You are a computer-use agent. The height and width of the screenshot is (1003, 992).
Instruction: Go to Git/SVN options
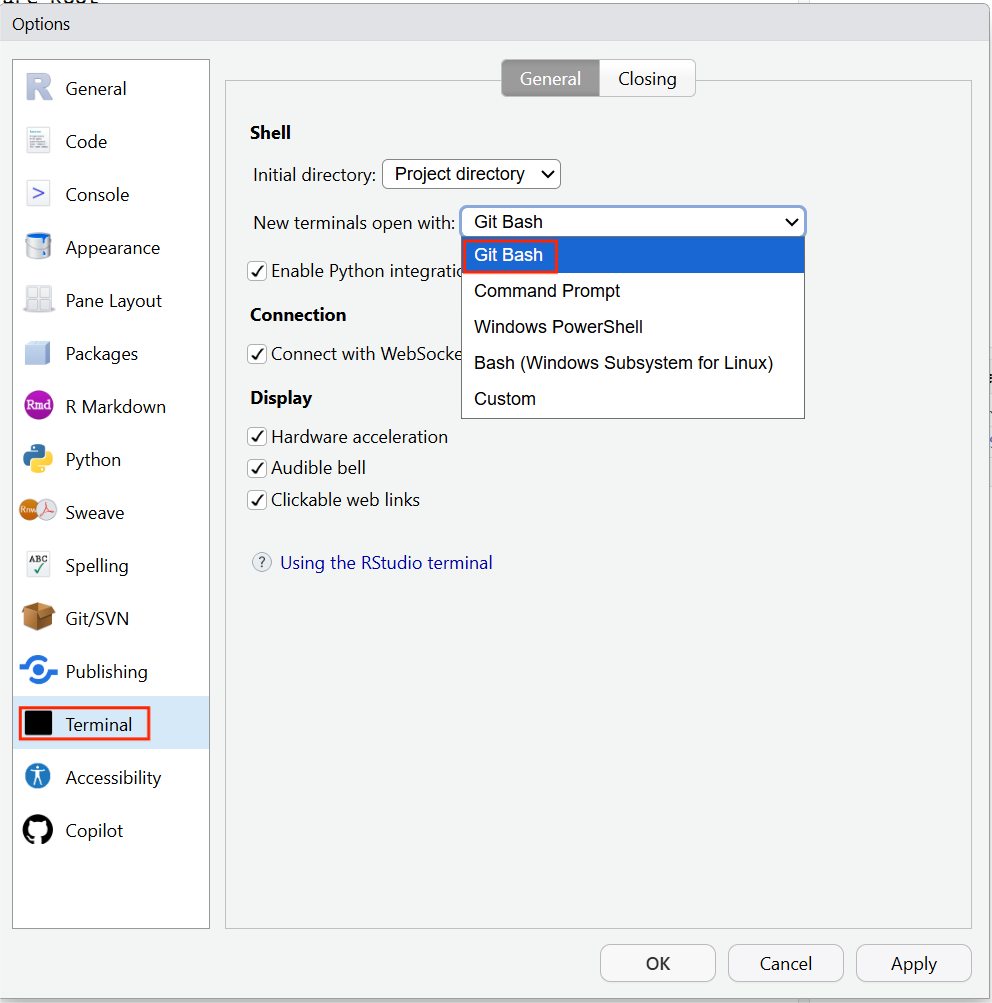click(111, 619)
